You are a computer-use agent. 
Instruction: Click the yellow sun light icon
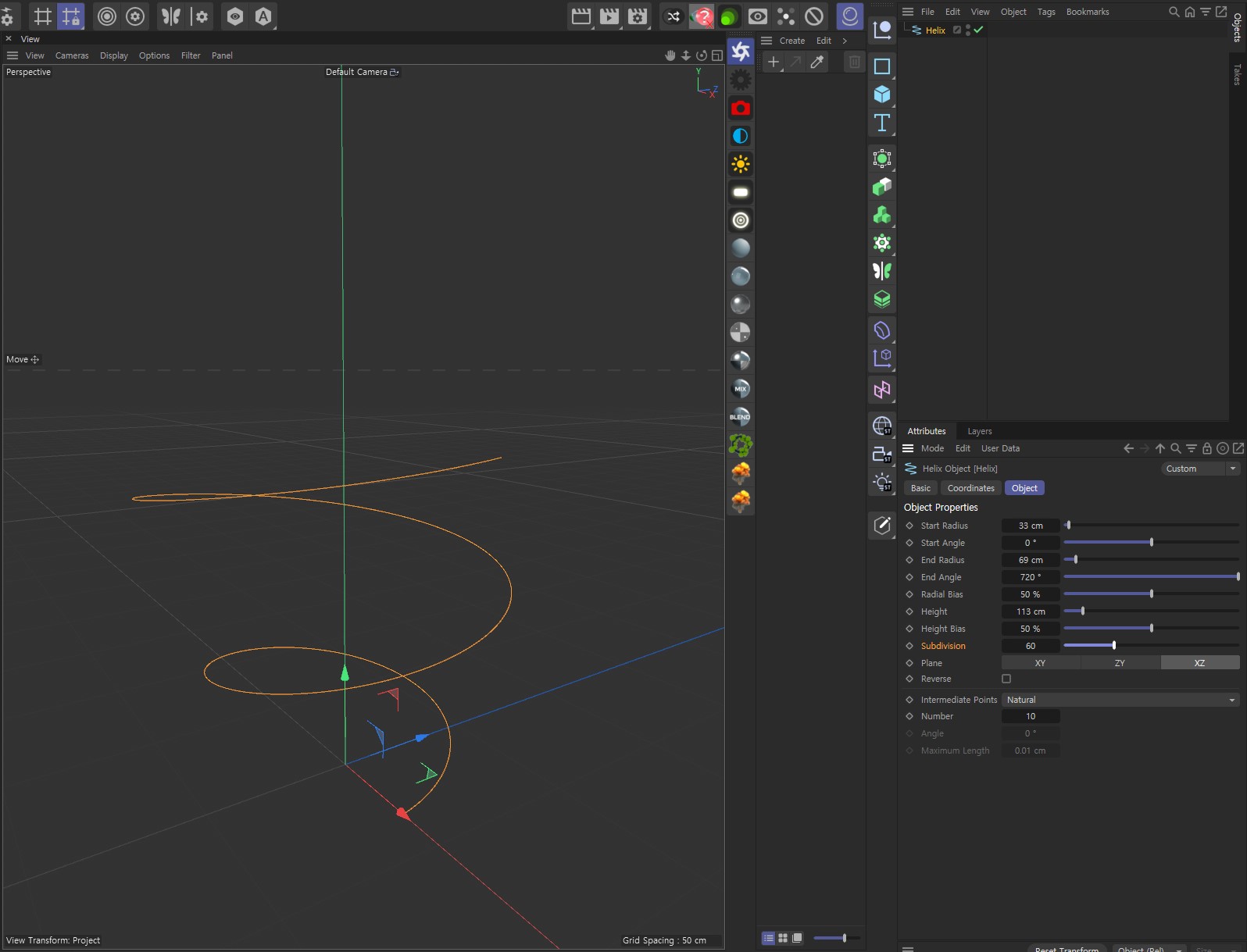coord(741,164)
